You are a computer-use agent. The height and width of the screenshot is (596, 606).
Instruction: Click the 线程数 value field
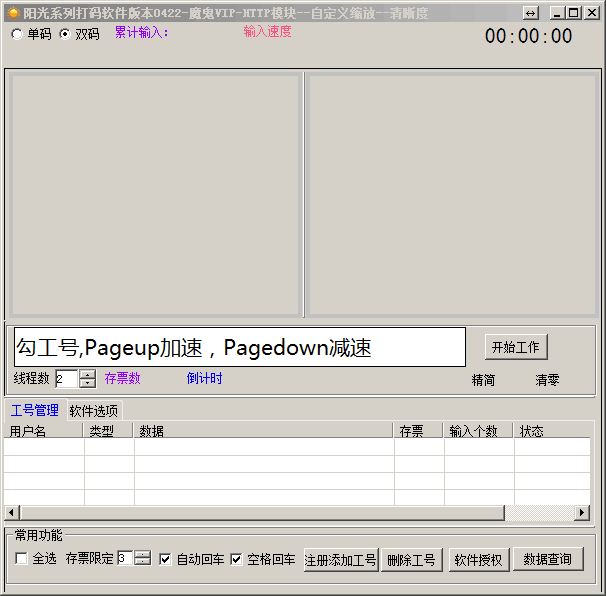[67, 379]
